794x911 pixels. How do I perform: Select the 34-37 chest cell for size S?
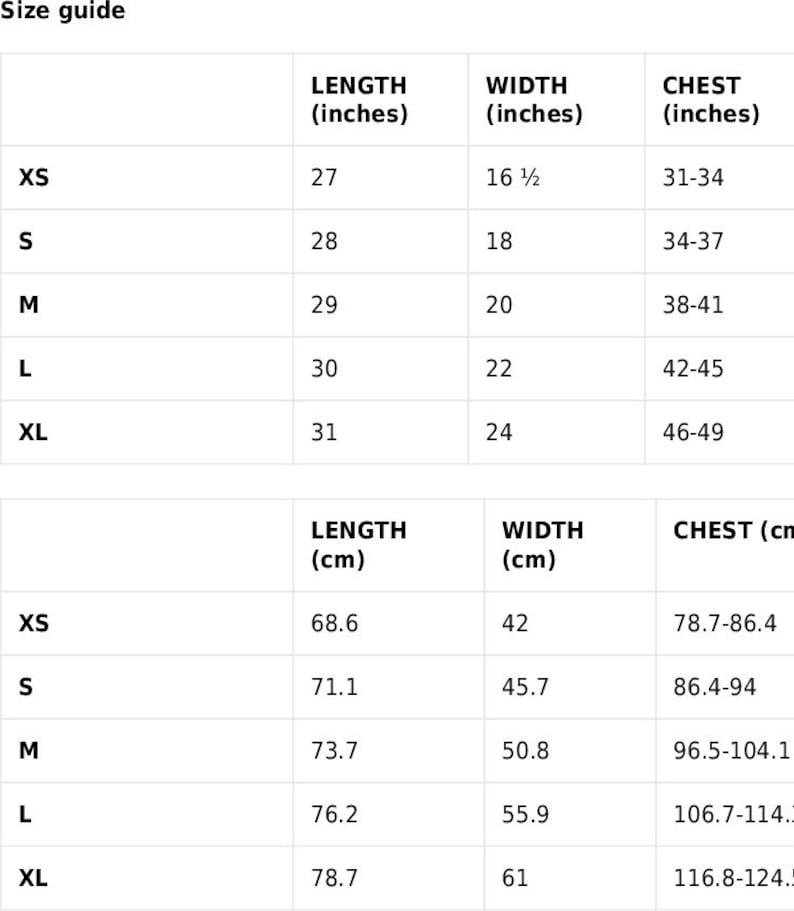click(x=693, y=241)
